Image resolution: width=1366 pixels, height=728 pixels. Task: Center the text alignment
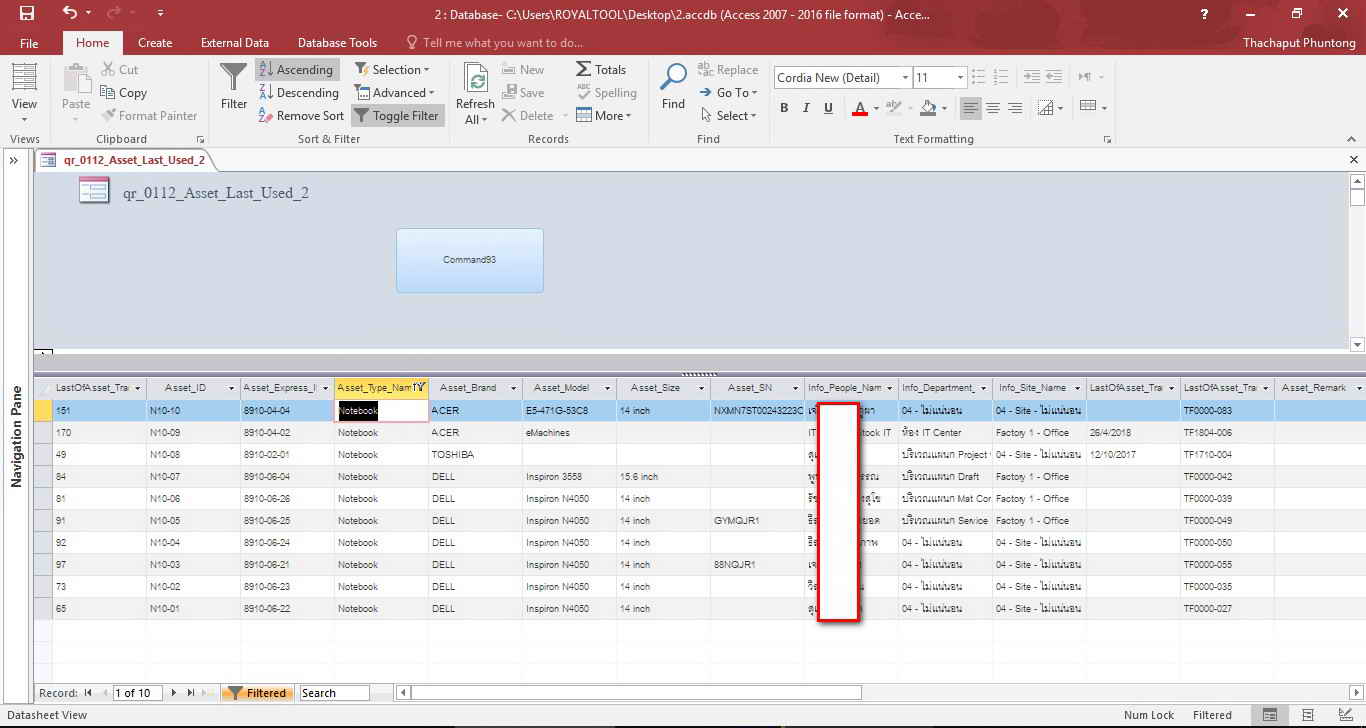pyautogui.click(x=993, y=108)
